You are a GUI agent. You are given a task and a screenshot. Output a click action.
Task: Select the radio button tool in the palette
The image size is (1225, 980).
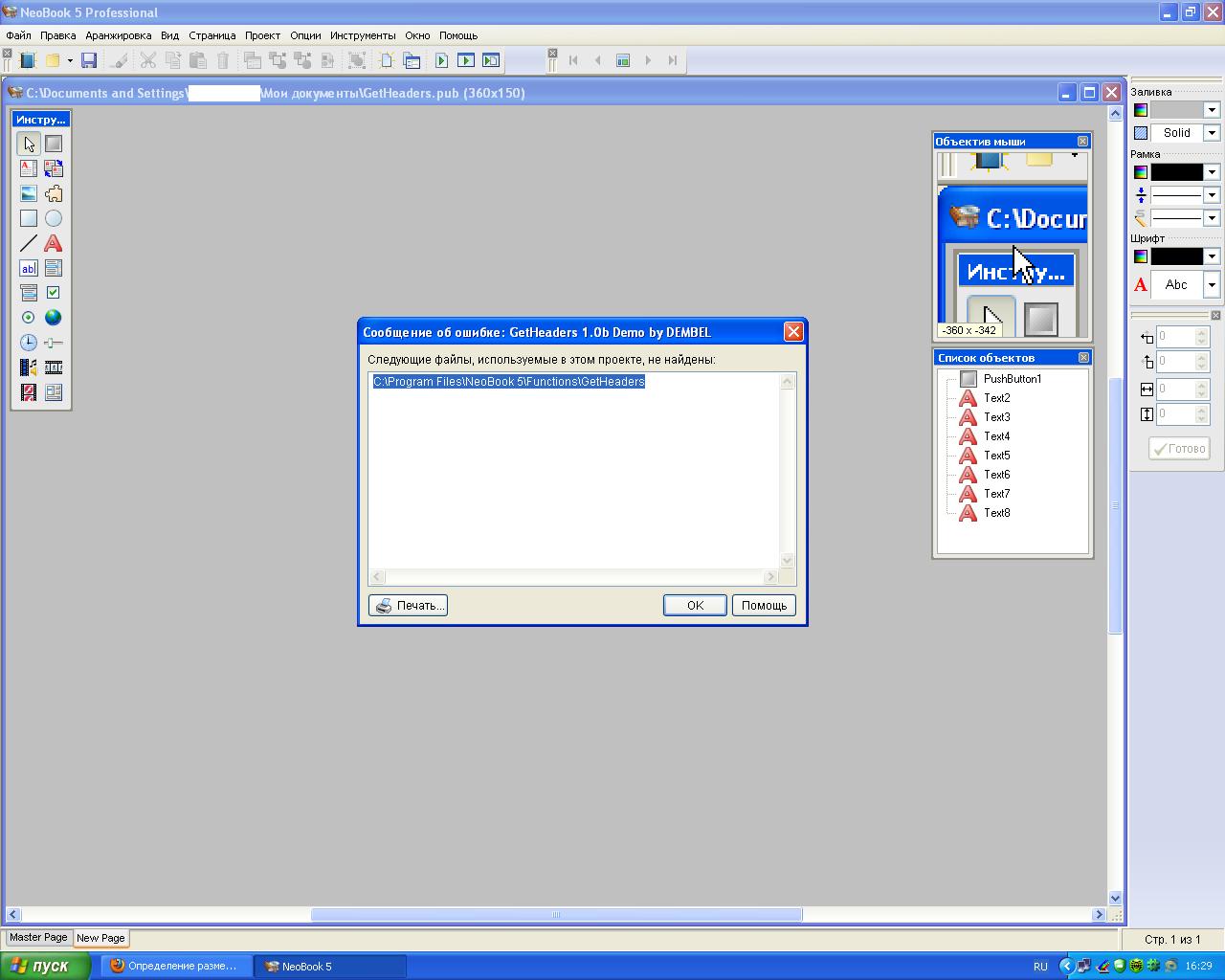point(29,318)
